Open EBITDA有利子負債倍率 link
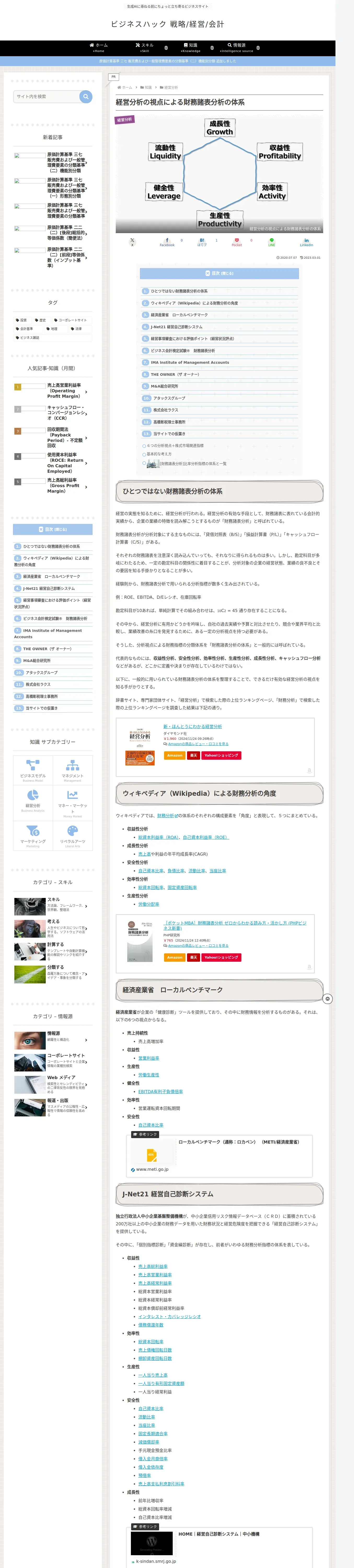 (x=161, y=1091)
